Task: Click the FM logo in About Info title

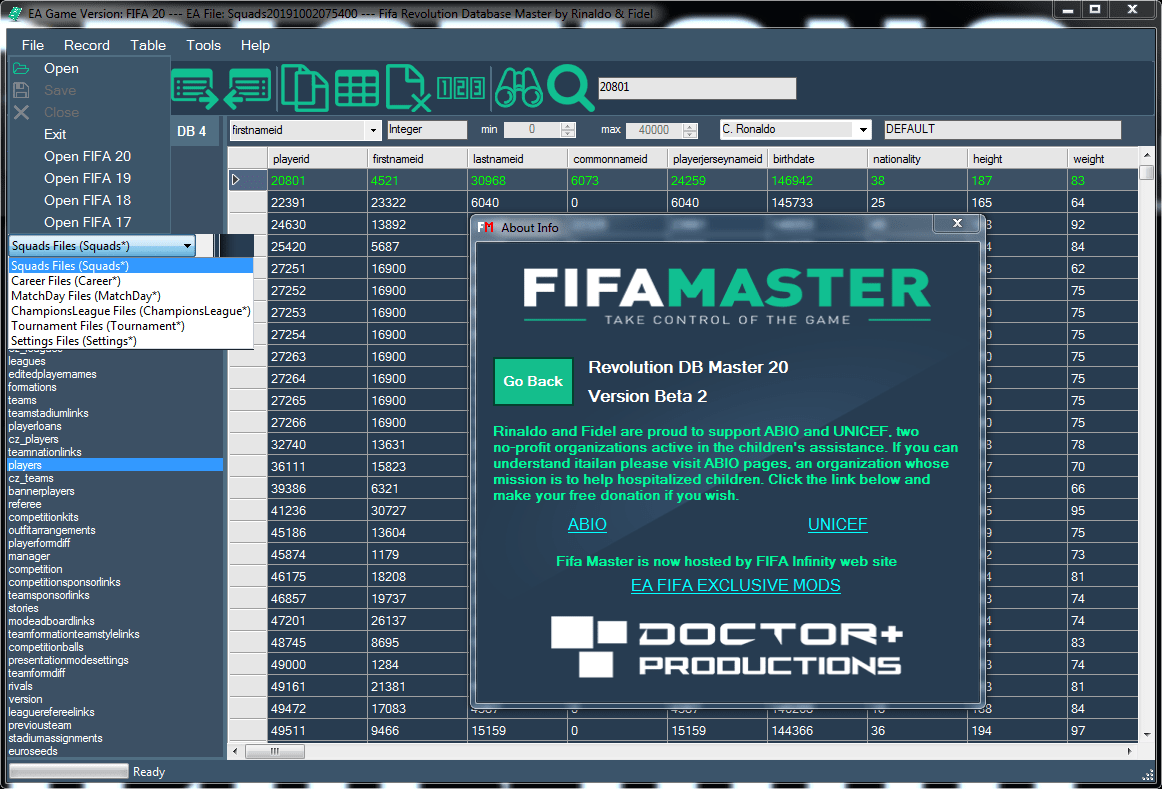Action: [485, 227]
